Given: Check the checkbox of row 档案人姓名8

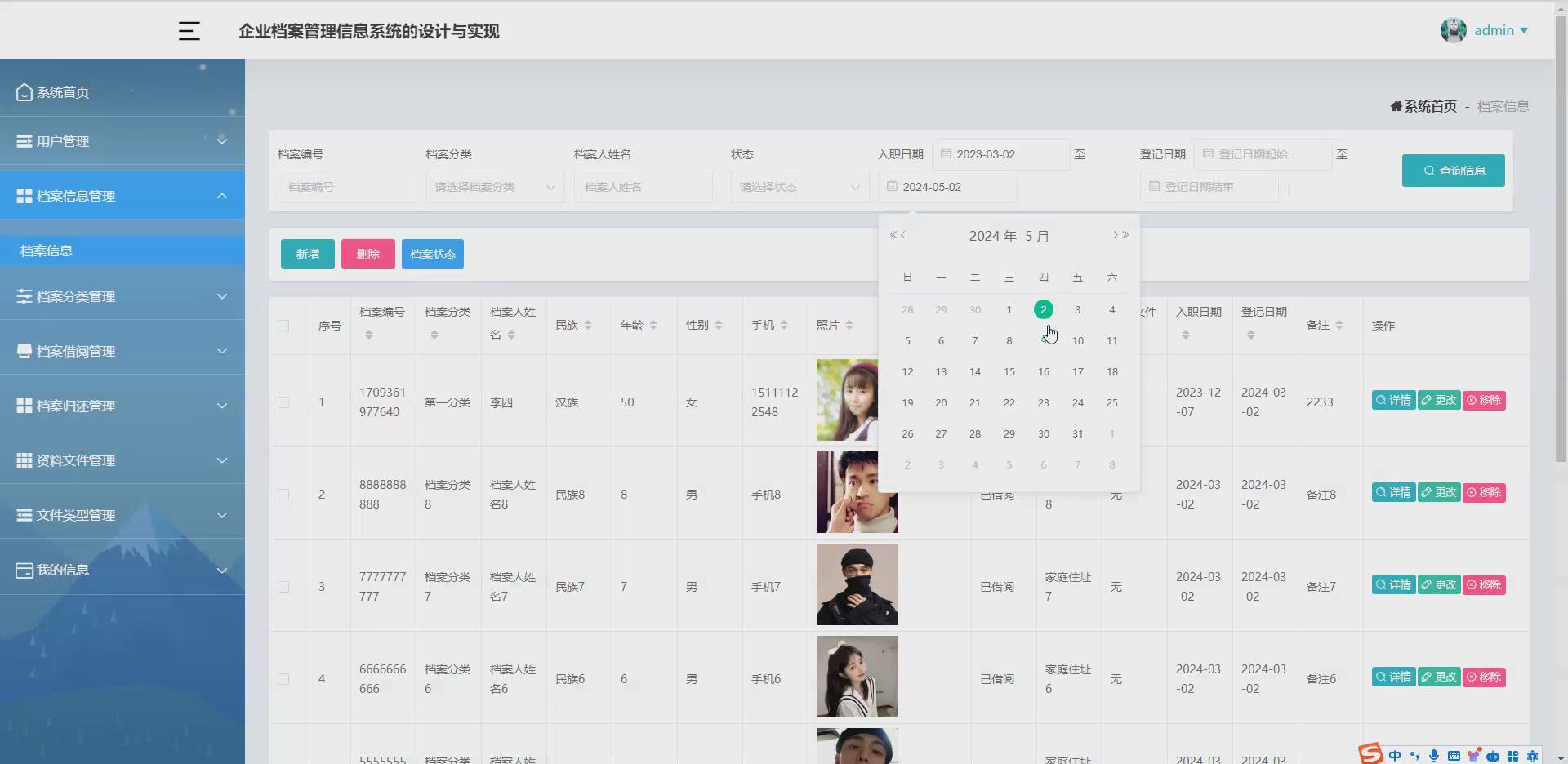Looking at the screenshot, I should pyautogui.click(x=283, y=495).
